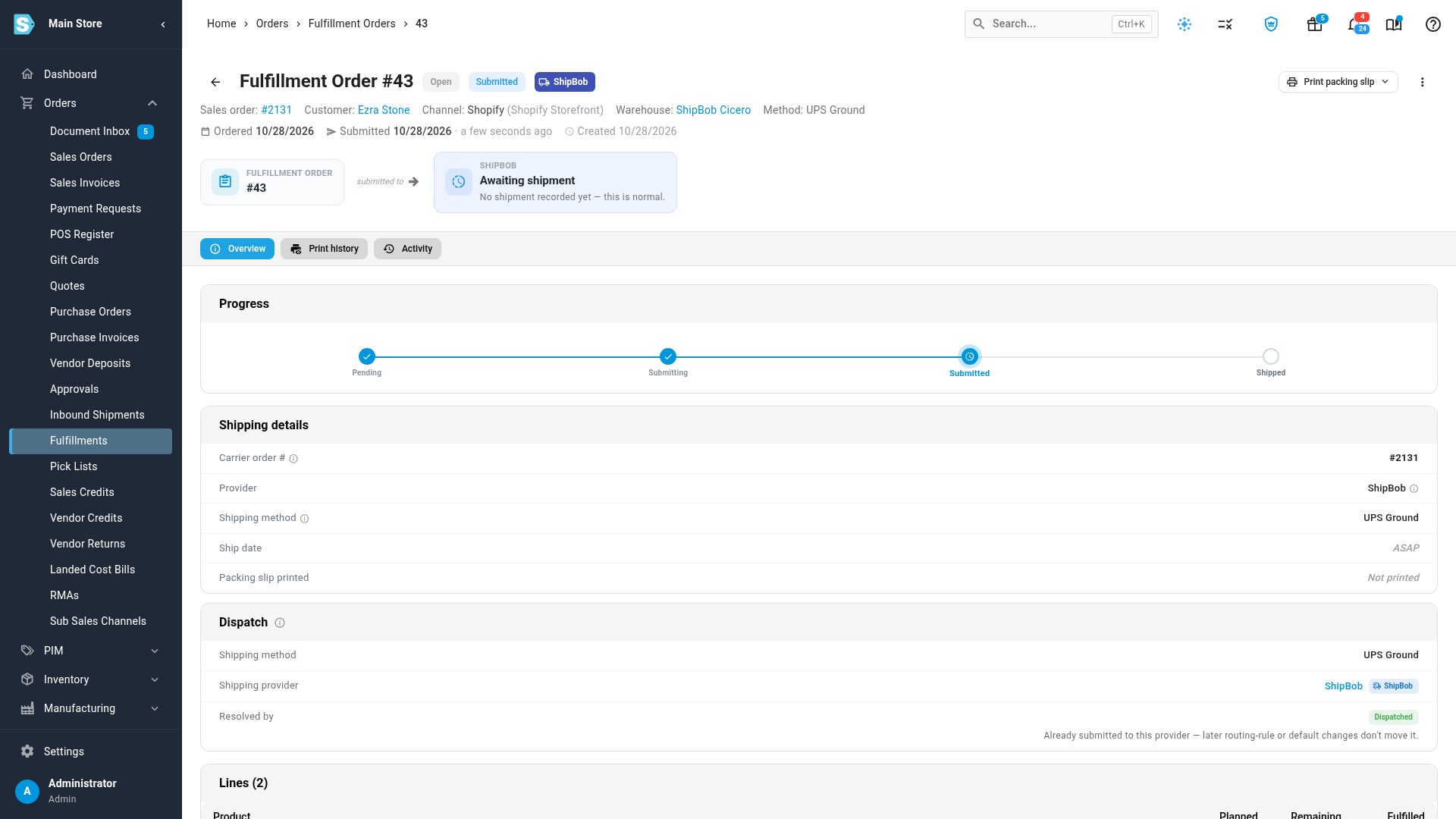Open the three-dot more actions menu

click(1423, 82)
